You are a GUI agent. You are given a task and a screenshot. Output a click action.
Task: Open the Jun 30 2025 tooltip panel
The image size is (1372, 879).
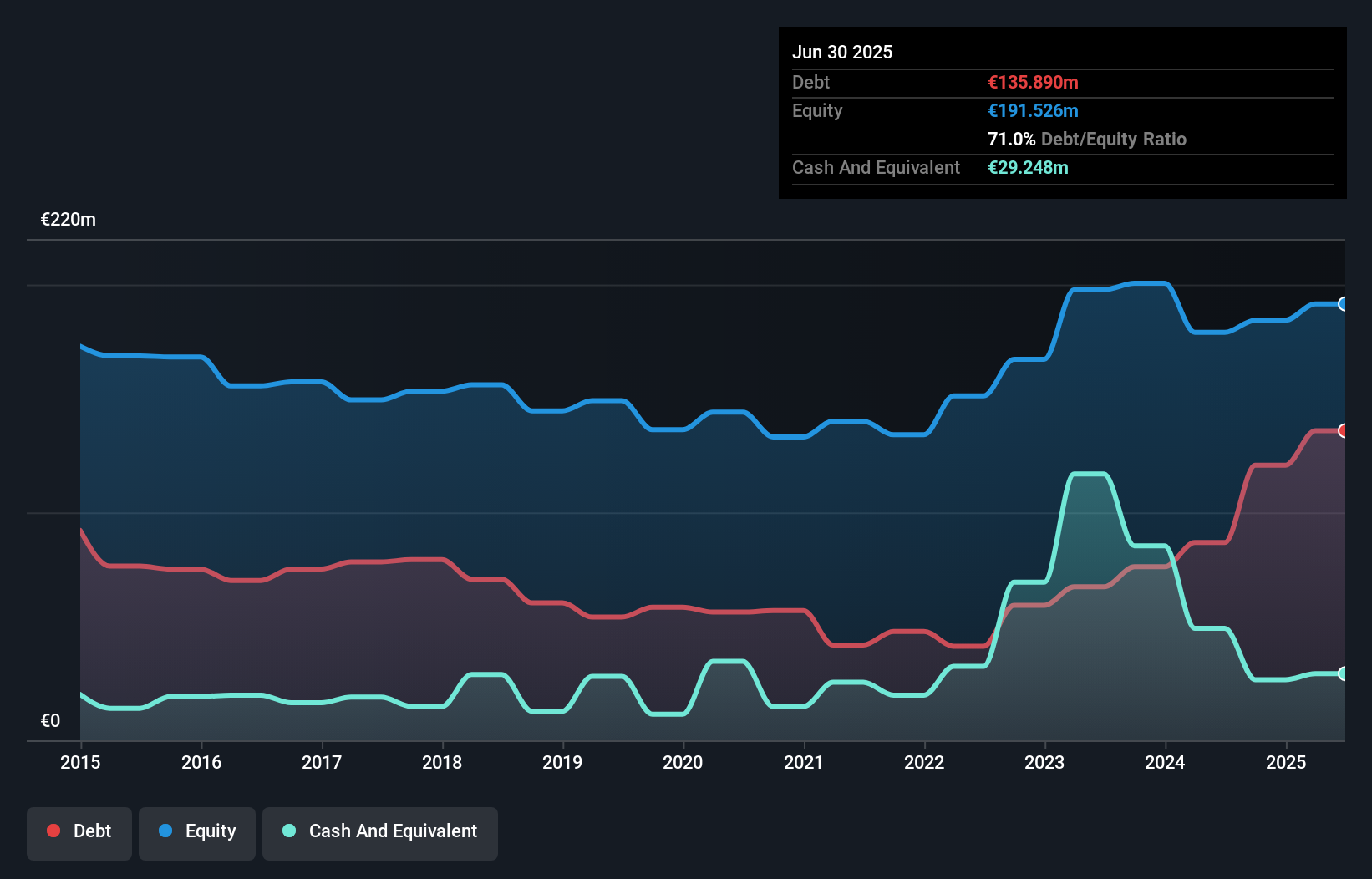pyautogui.click(x=843, y=52)
